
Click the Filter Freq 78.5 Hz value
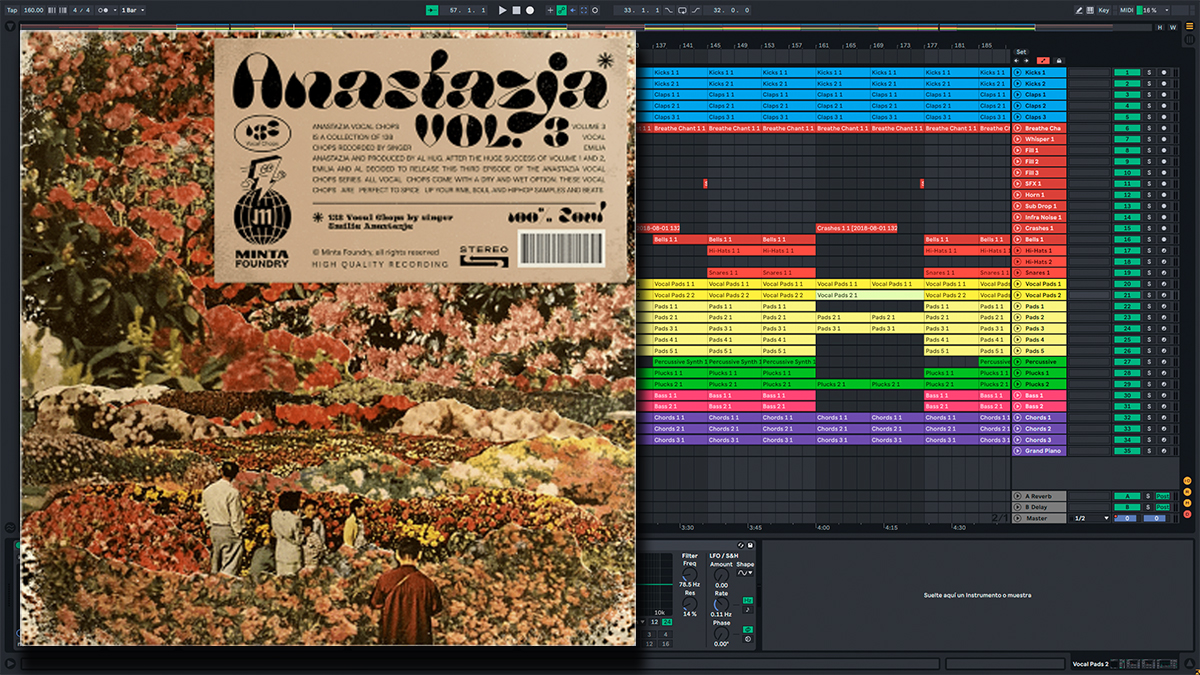point(690,584)
